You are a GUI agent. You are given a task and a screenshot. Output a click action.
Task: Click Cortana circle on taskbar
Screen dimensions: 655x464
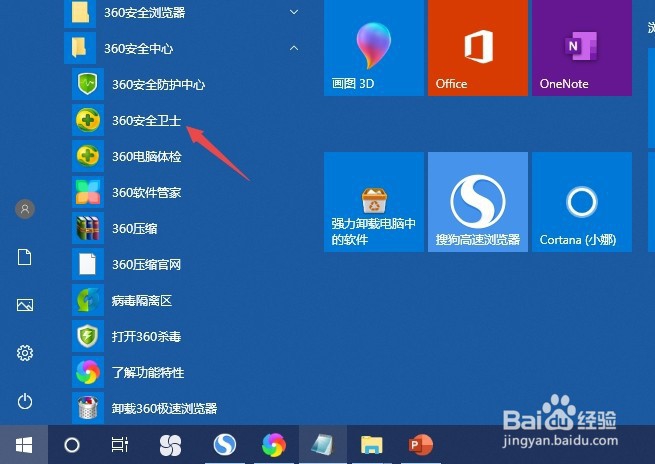click(x=72, y=445)
